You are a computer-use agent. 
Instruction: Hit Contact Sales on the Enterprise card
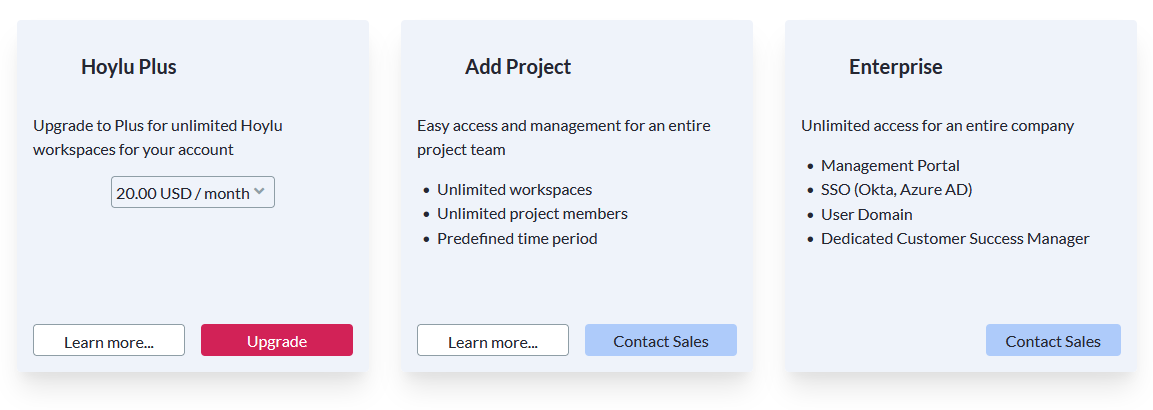click(x=1053, y=341)
